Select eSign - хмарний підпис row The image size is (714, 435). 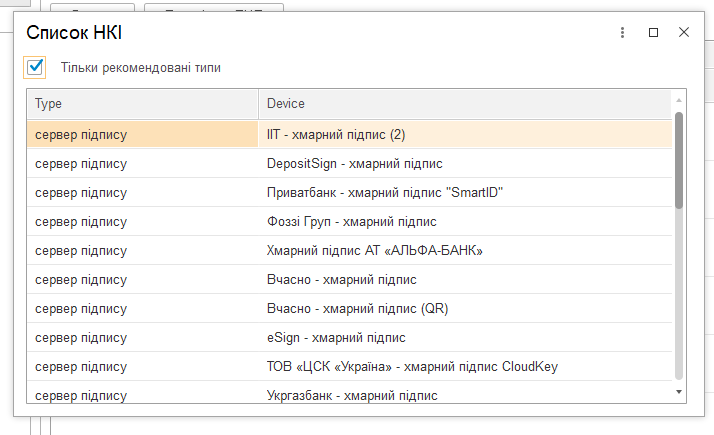tap(349, 338)
